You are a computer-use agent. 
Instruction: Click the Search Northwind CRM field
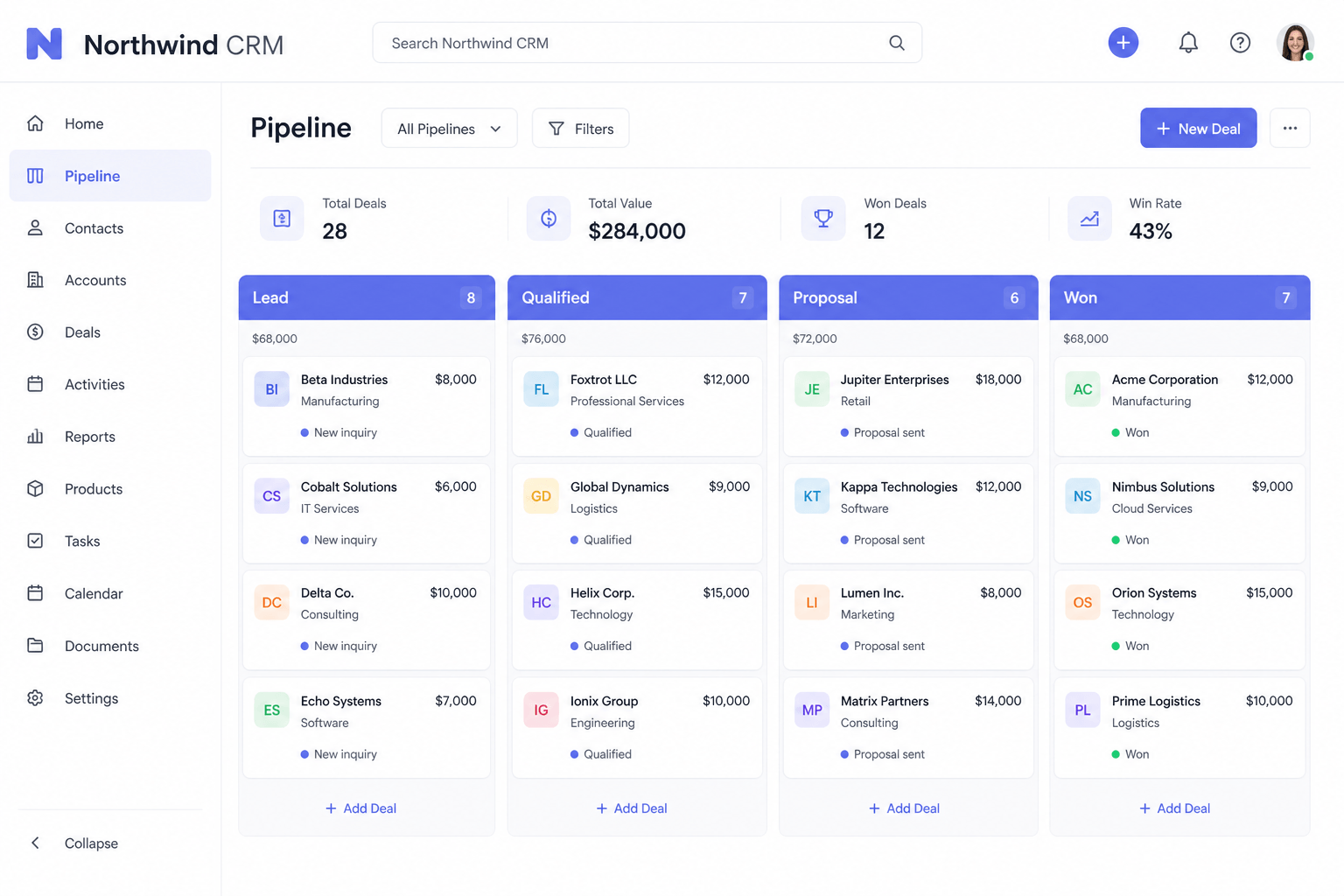point(647,43)
